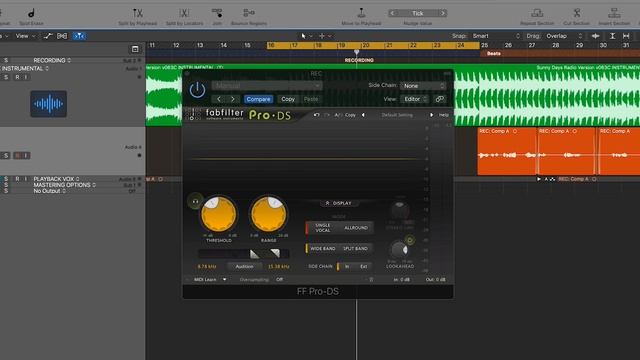The height and width of the screenshot is (360, 640).
Task: Click the Paste button
Action: pyautogui.click(x=311, y=99)
